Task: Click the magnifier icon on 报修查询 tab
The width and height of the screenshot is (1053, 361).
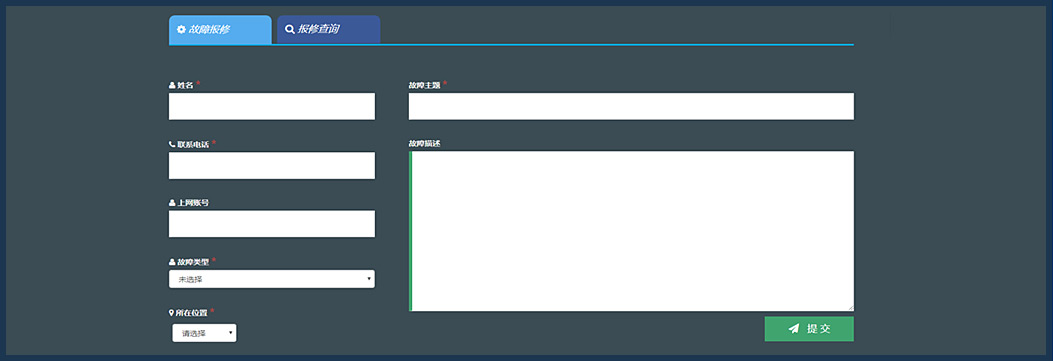Action: point(290,30)
